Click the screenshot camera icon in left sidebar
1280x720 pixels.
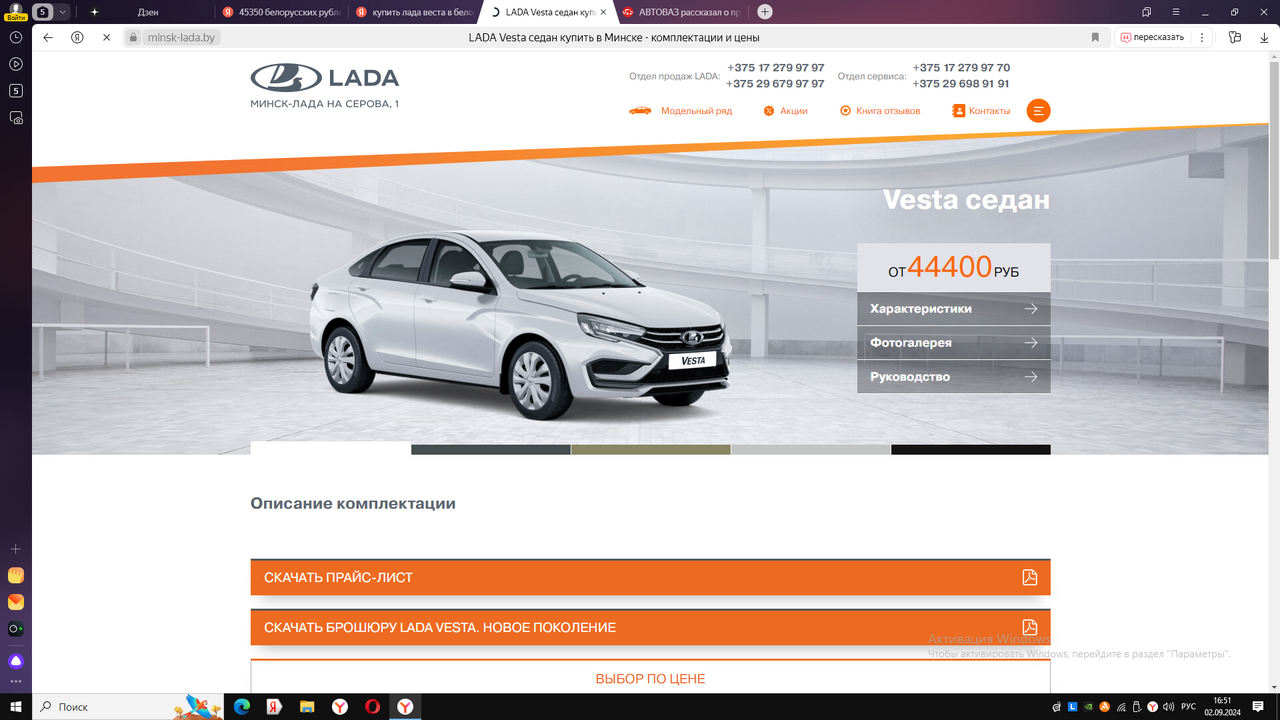tap(16, 118)
